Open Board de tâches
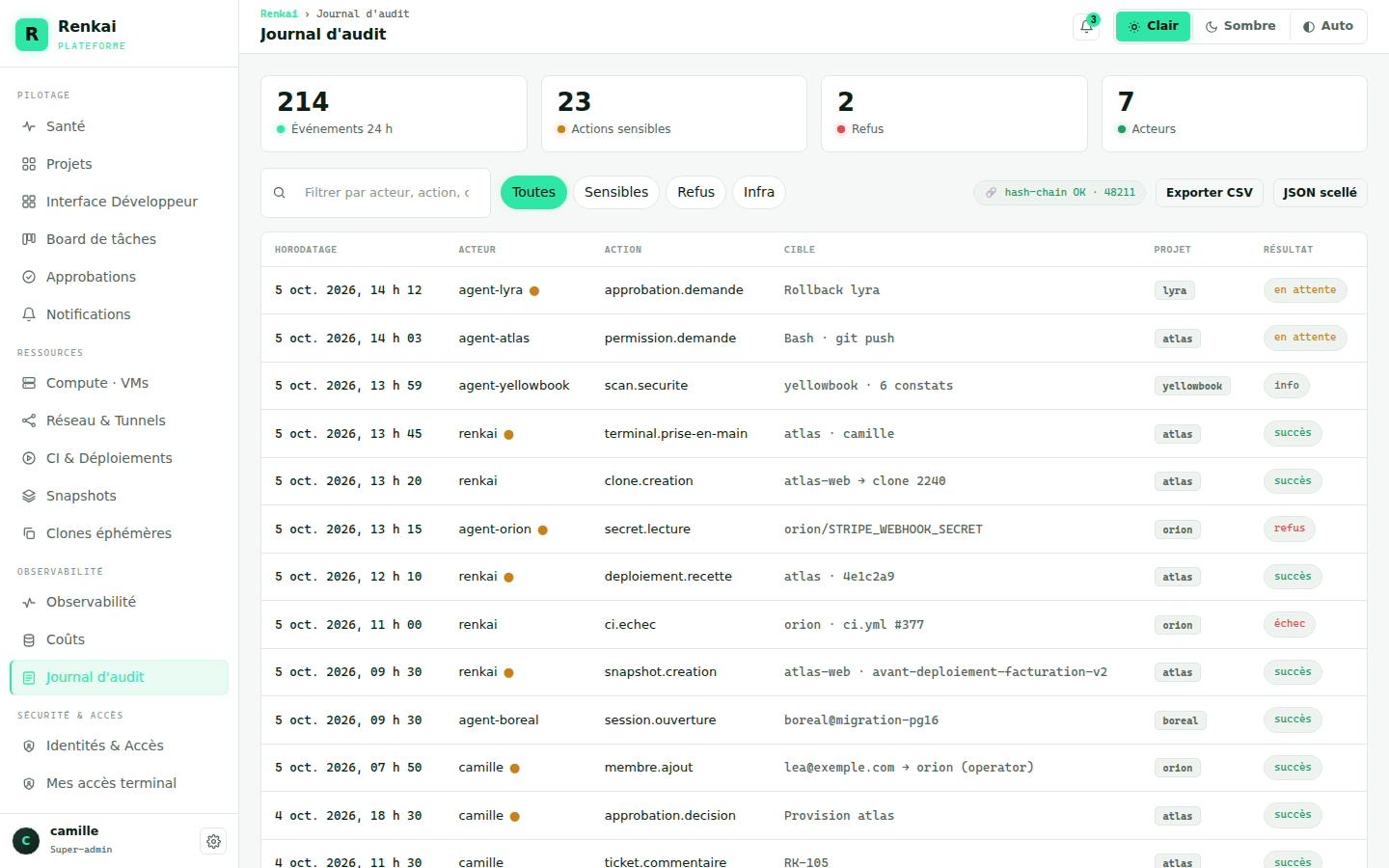This screenshot has height=868, width=1389. pyautogui.click(x=120, y=239)
